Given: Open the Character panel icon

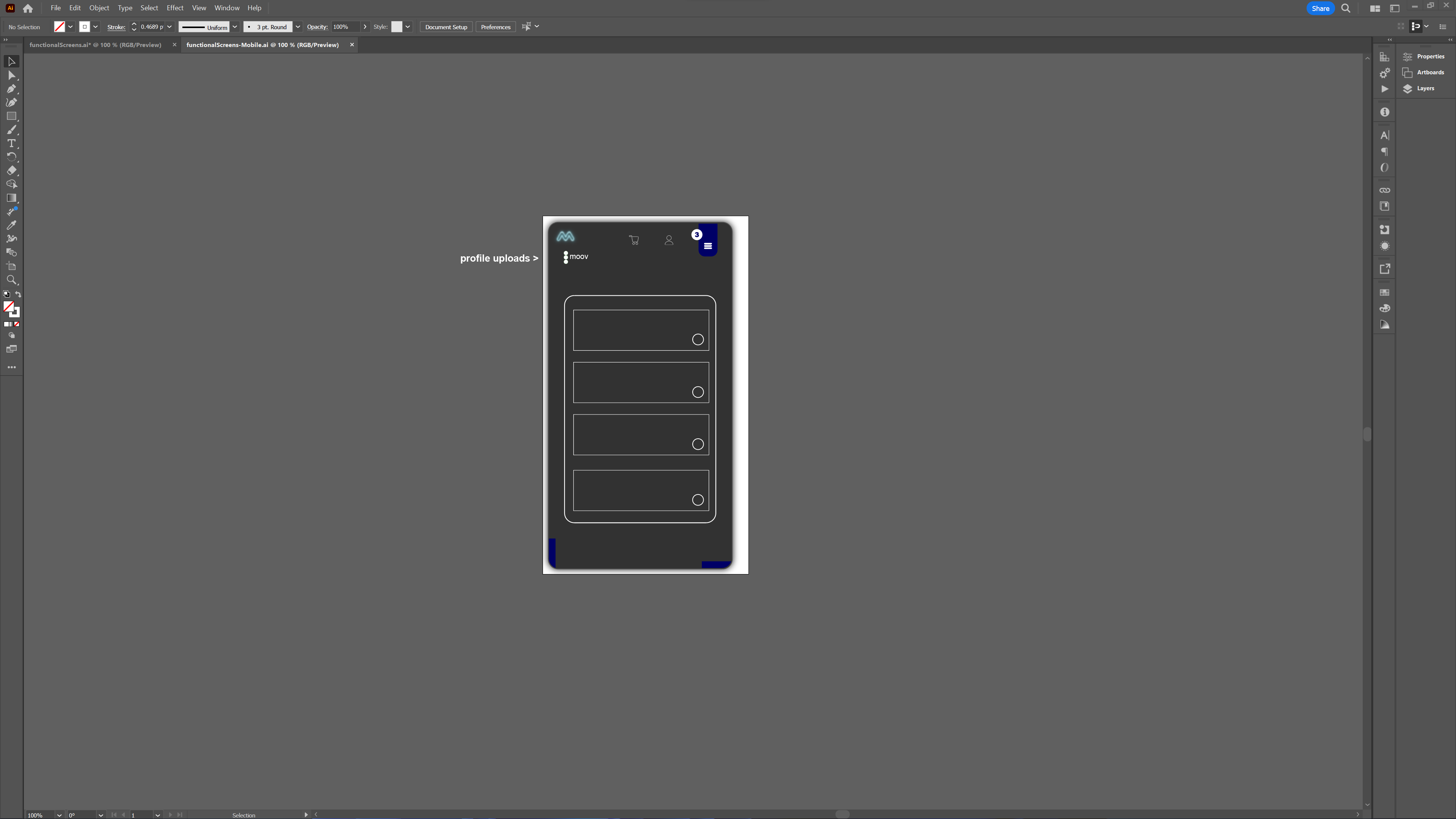Looking at the screenshot, I should point(1384,135).
